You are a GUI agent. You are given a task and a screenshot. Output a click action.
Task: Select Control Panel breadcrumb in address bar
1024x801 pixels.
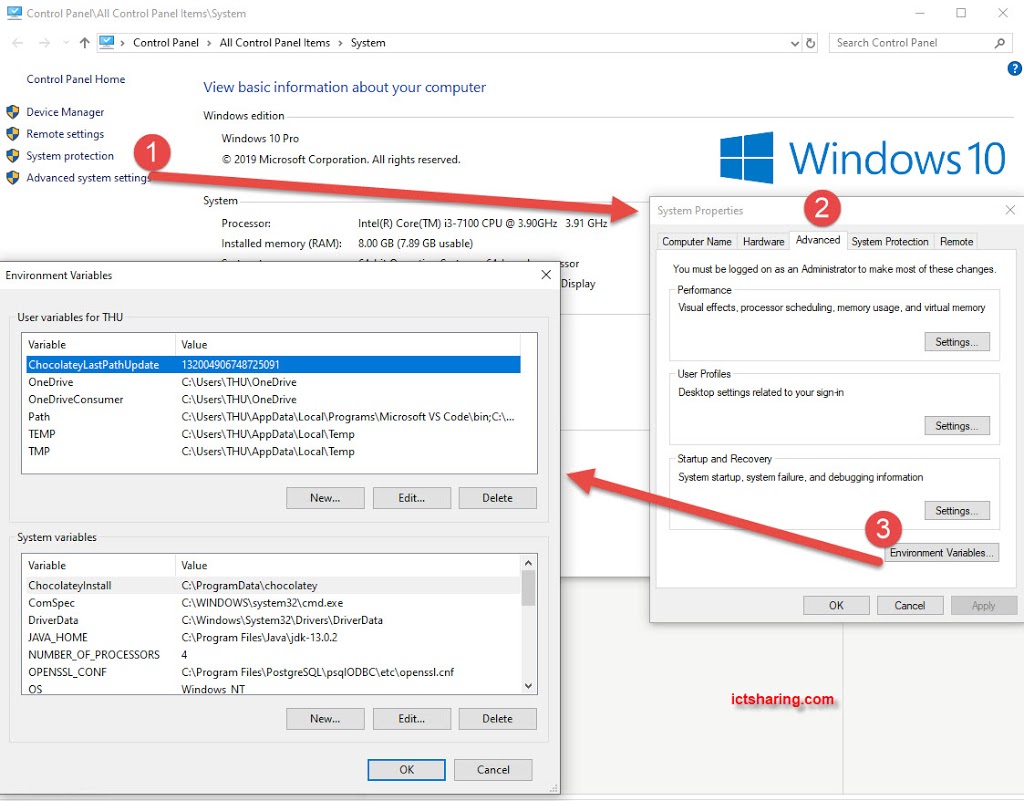click(x=166, y=43)
